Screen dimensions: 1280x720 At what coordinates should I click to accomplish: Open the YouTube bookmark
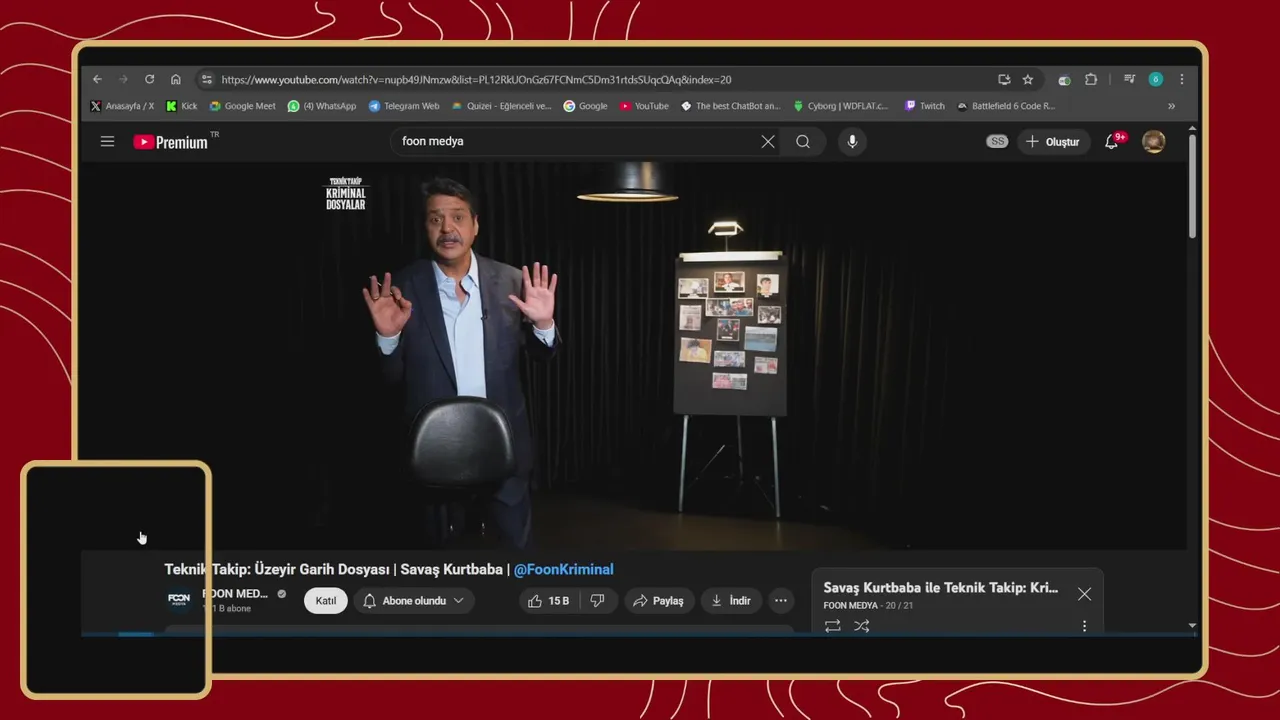click(644, 106)
